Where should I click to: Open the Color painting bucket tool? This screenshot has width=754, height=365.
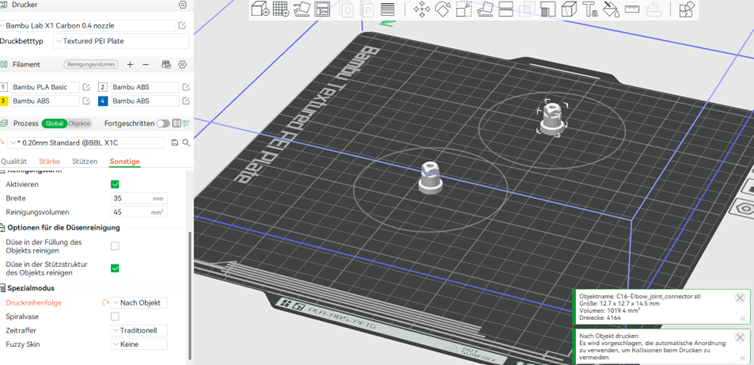[611, 9]
